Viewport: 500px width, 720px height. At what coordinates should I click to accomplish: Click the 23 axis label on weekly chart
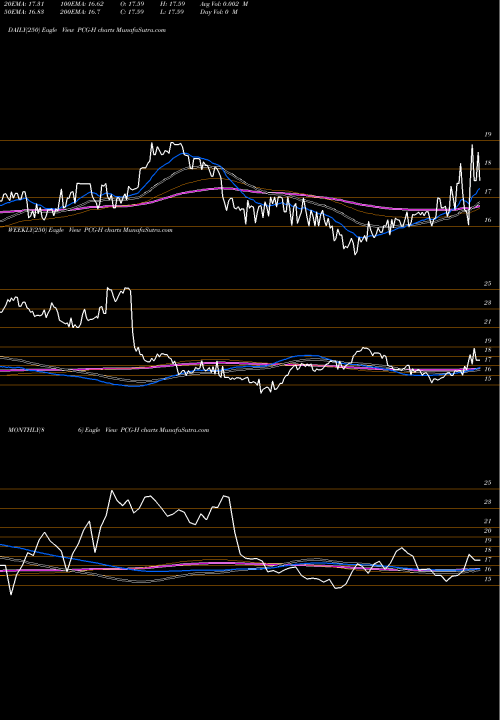click(x=488, y=303)
